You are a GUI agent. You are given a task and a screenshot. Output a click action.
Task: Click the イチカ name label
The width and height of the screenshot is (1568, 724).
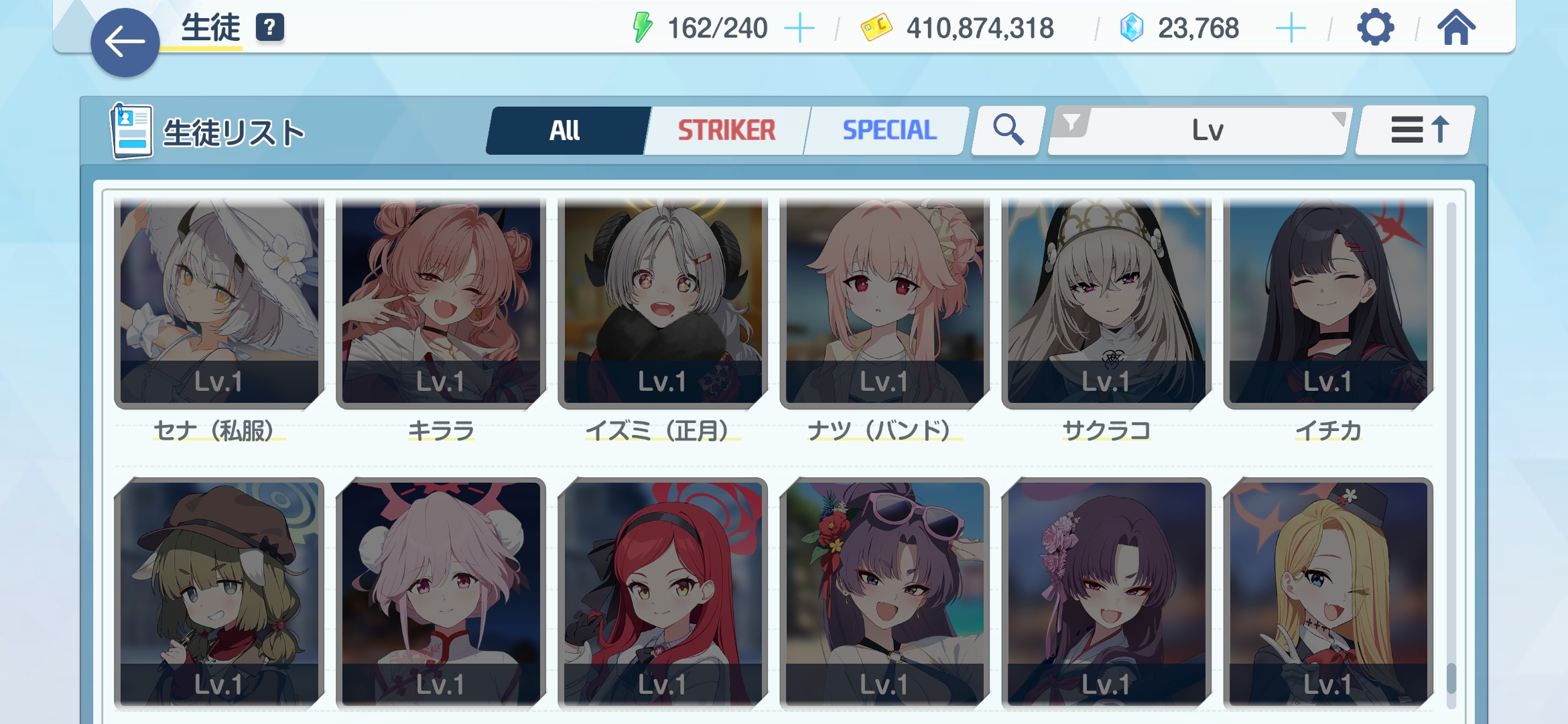(1328, 430)
